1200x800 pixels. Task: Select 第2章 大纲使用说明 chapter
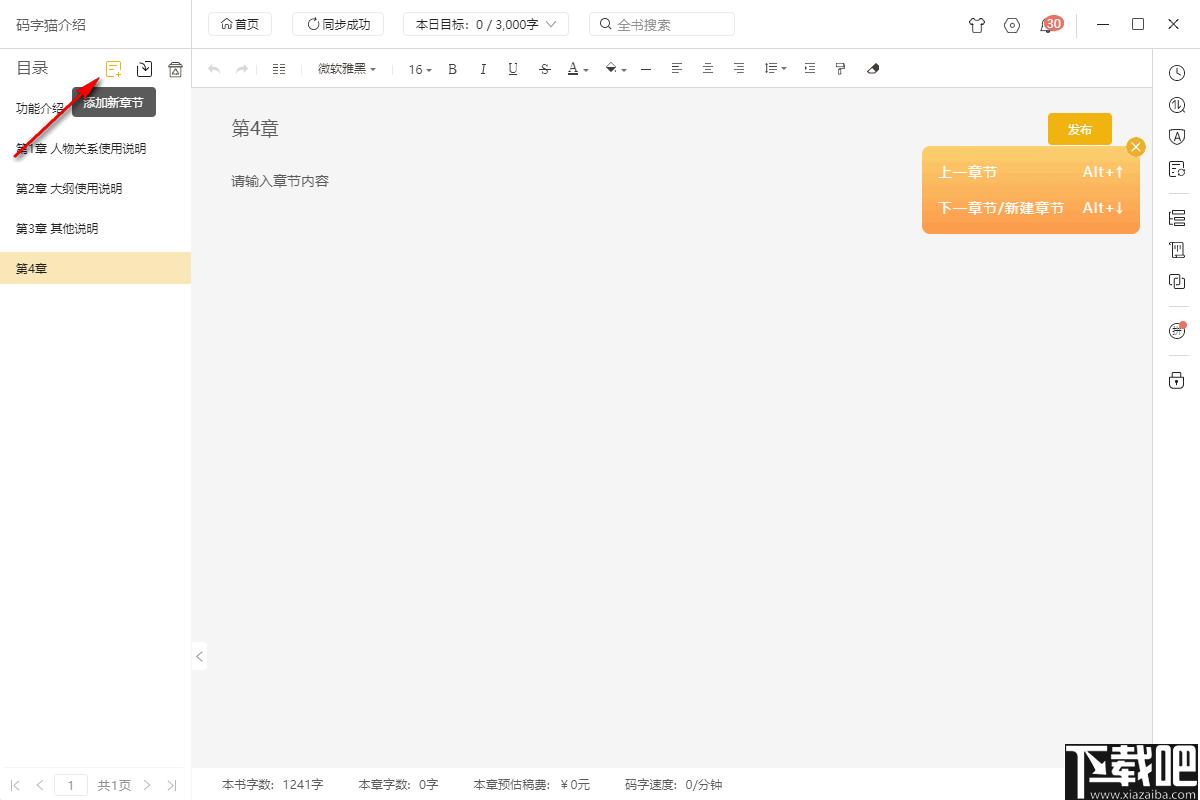(95, 188)
